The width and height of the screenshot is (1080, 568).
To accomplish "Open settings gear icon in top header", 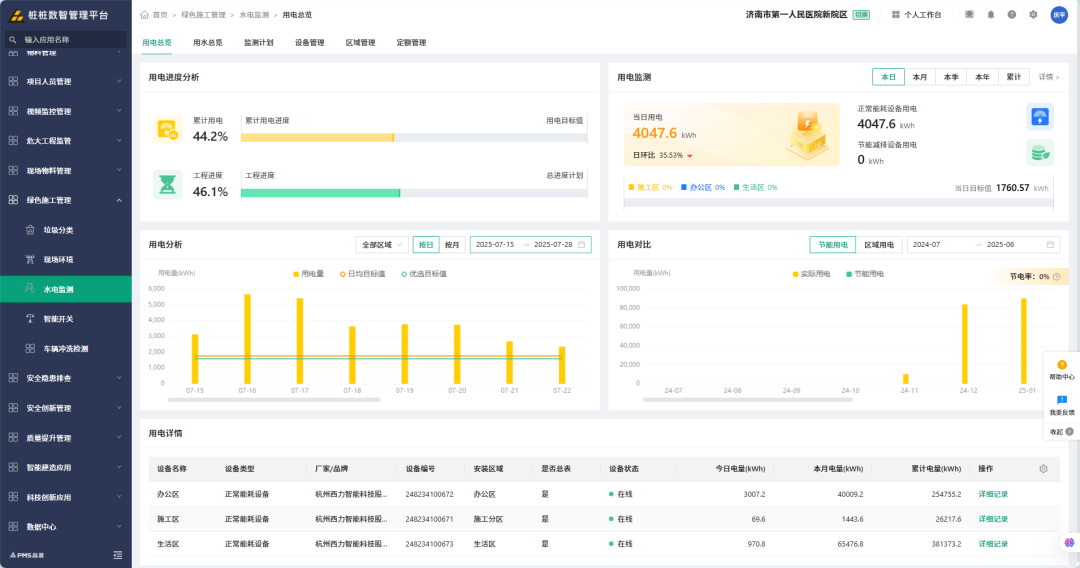I will point(1033,14).
